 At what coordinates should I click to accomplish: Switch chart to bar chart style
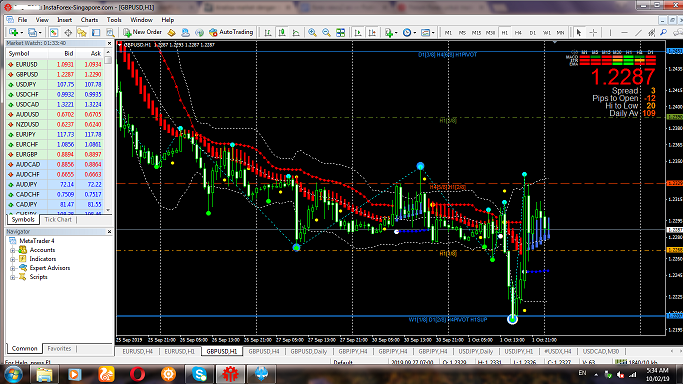click(x=268, y=33)
